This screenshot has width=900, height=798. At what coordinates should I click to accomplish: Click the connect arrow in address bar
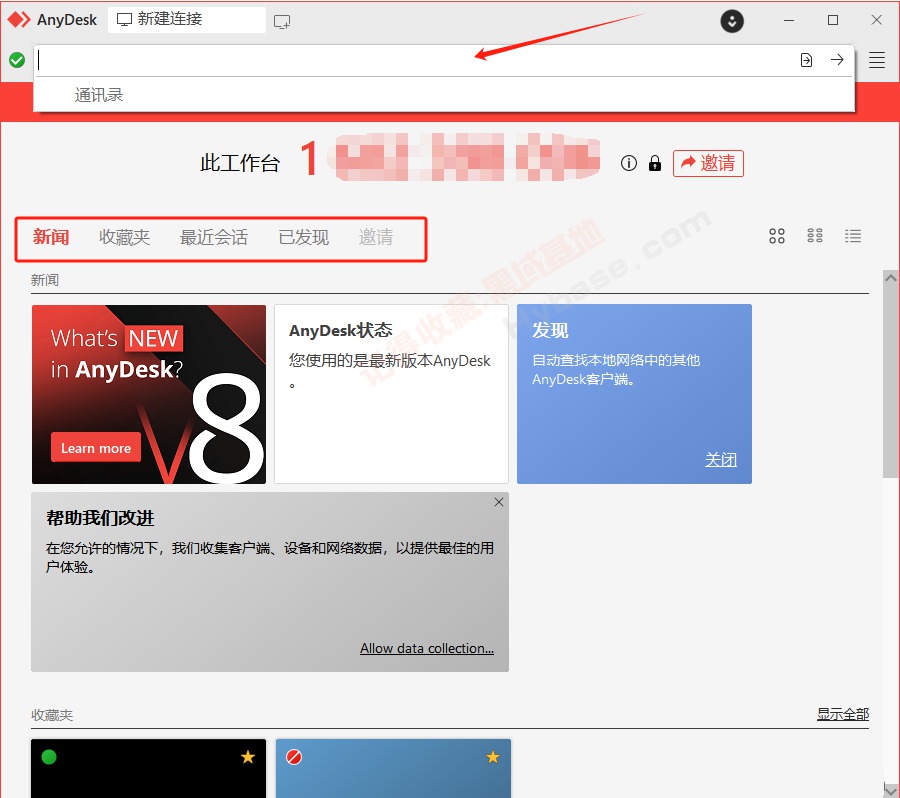(x=837, y=59)
